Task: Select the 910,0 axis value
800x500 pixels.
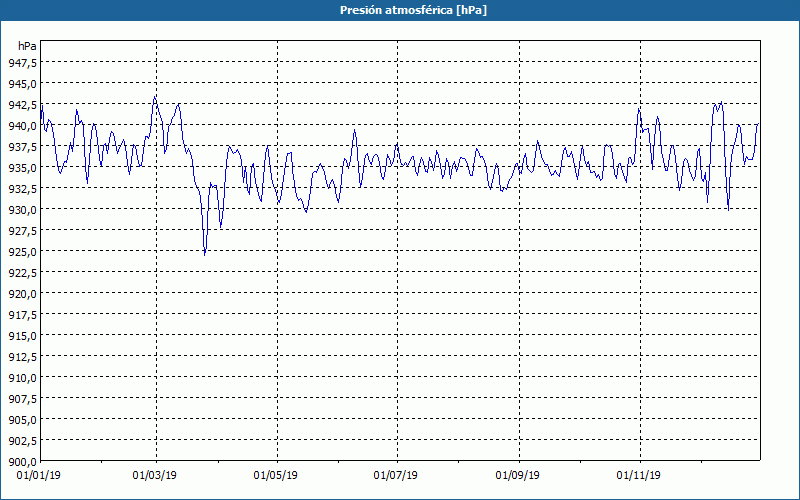Action: coord(22,378)
